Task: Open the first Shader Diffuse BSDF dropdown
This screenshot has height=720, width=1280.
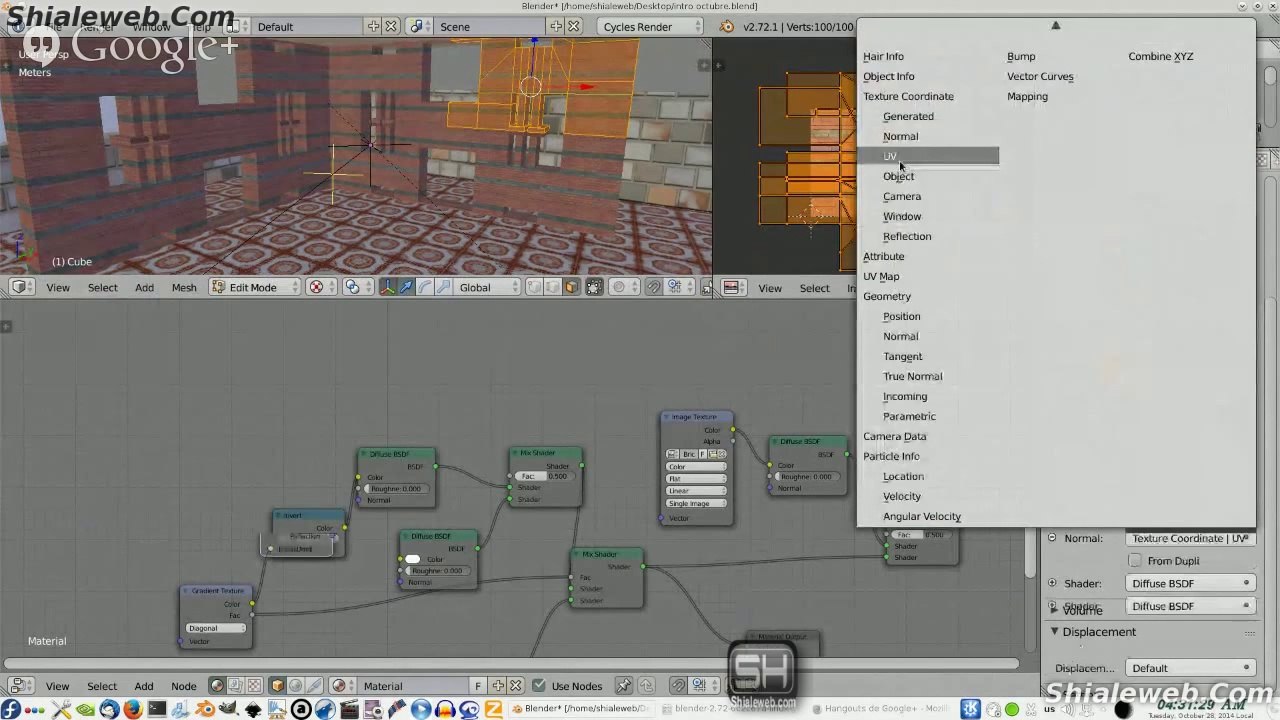Action: click(1190, 583)
